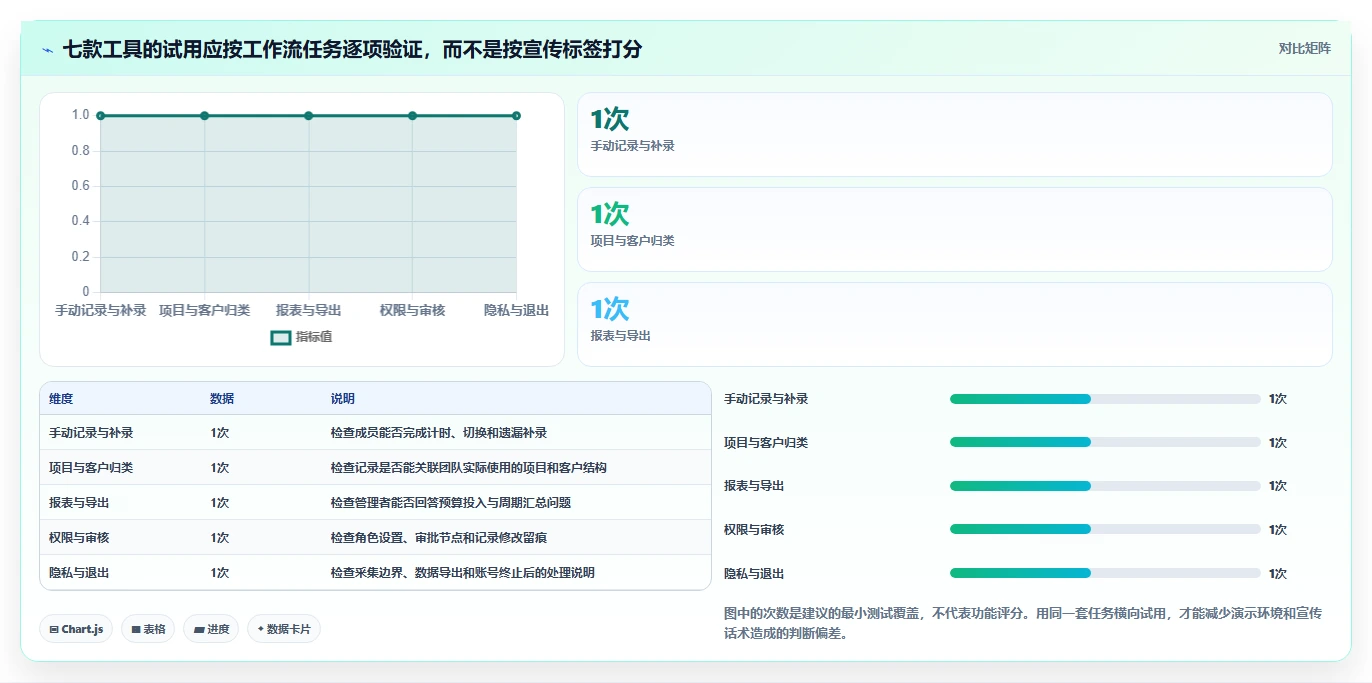
Task: Click the 0.8 y-axis tick label
Action: (x=81, y=151)
